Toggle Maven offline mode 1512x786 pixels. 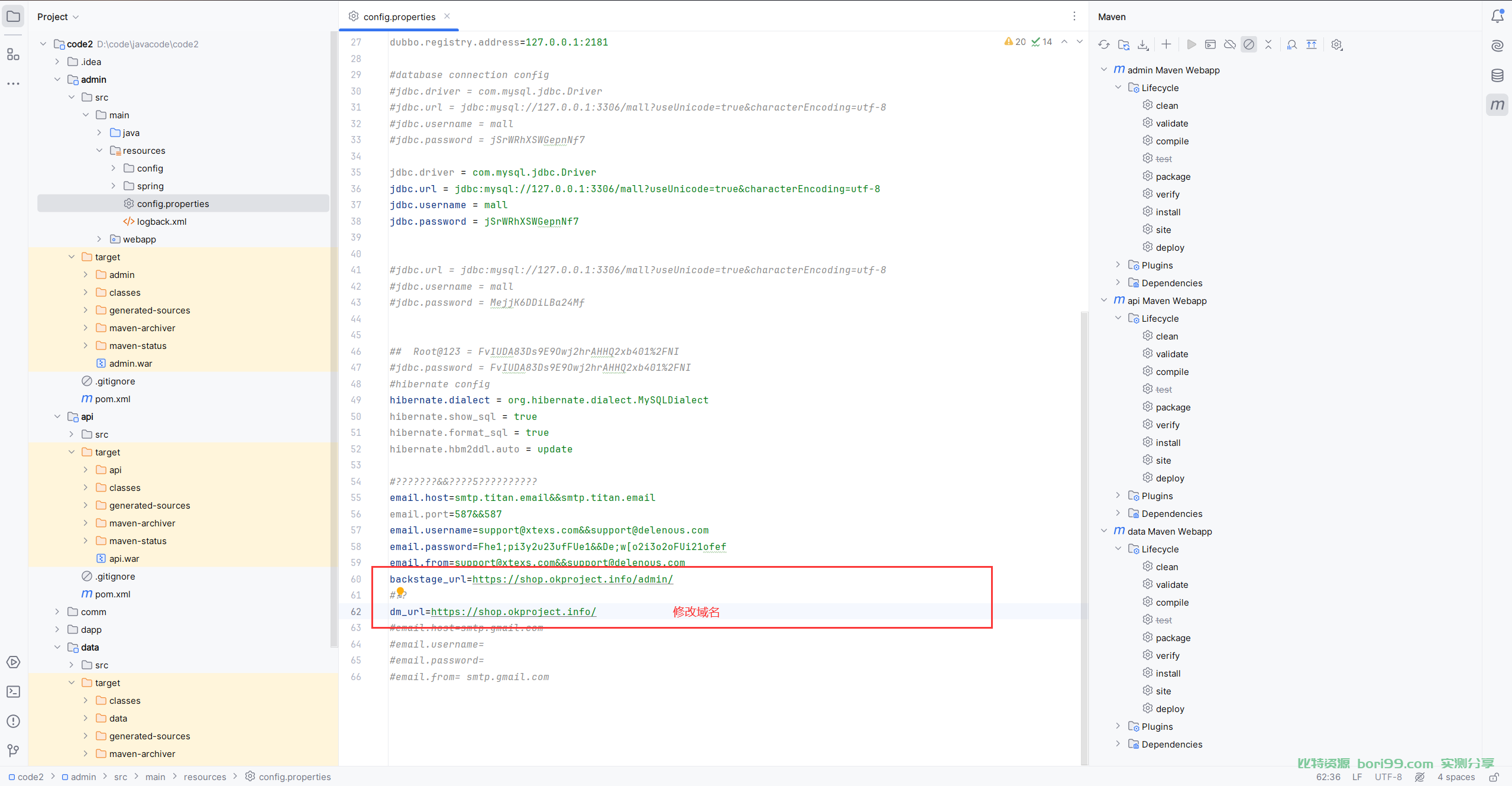tap(1230, 44)
